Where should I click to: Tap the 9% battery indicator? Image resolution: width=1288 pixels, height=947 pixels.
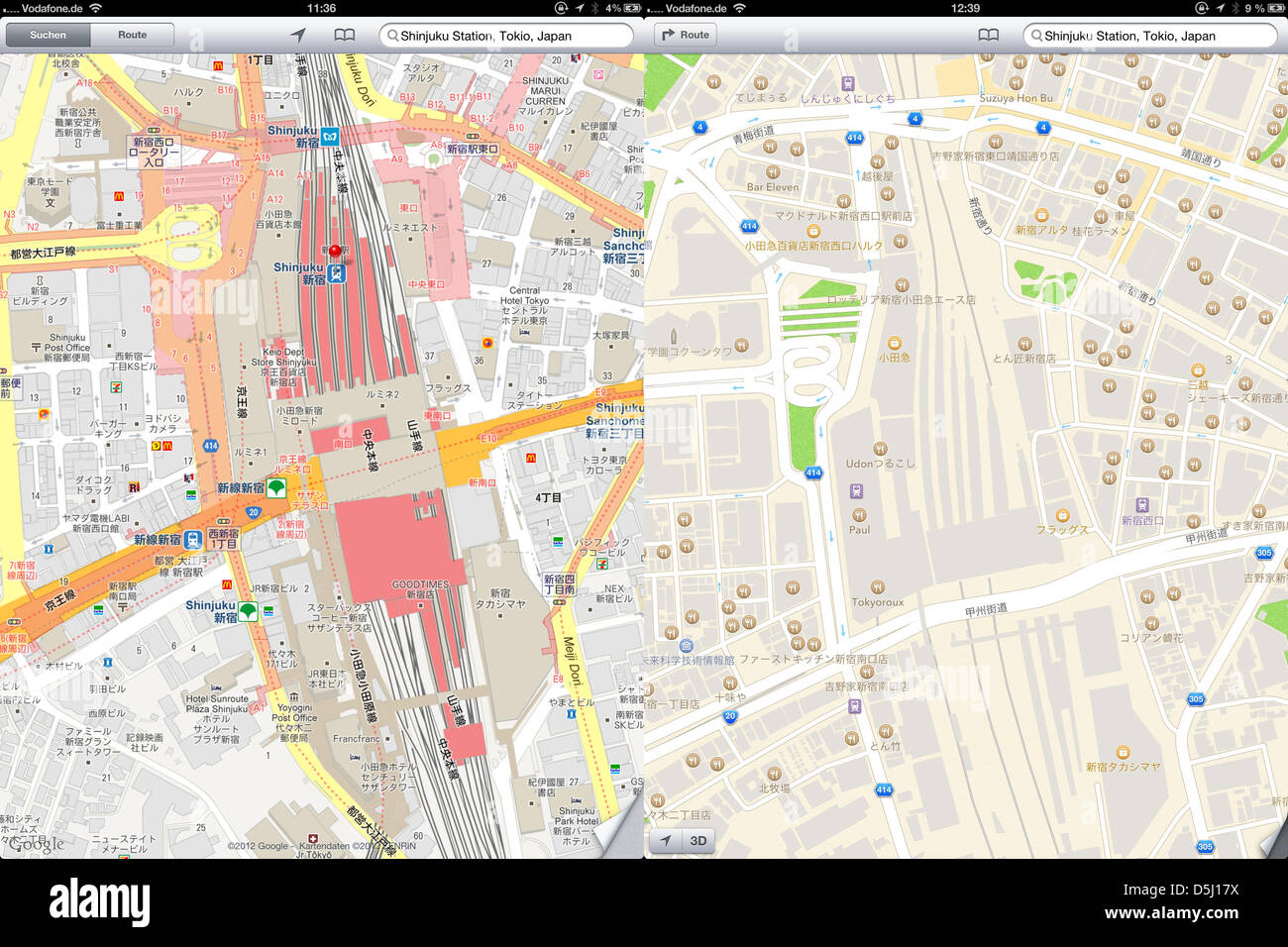(1264, 8)
